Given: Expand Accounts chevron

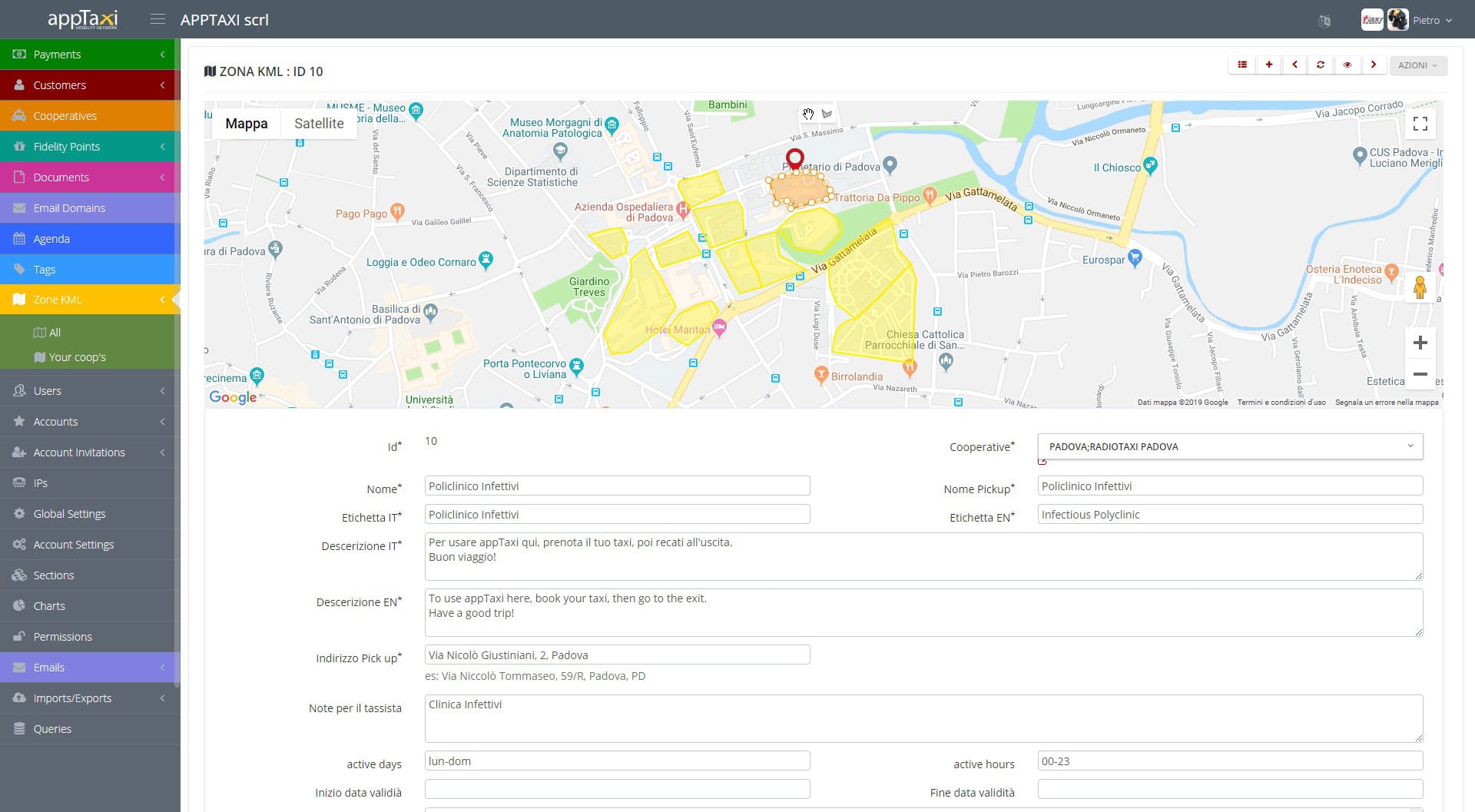Looking at the screenshot, I should click(x=162, y=422).
